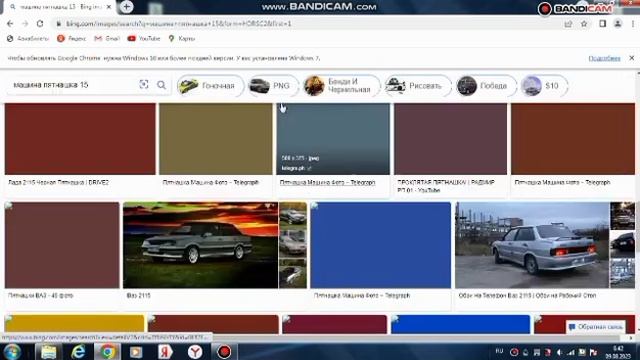
Task: Open visual search camera icon
Action: coord(144,84)
